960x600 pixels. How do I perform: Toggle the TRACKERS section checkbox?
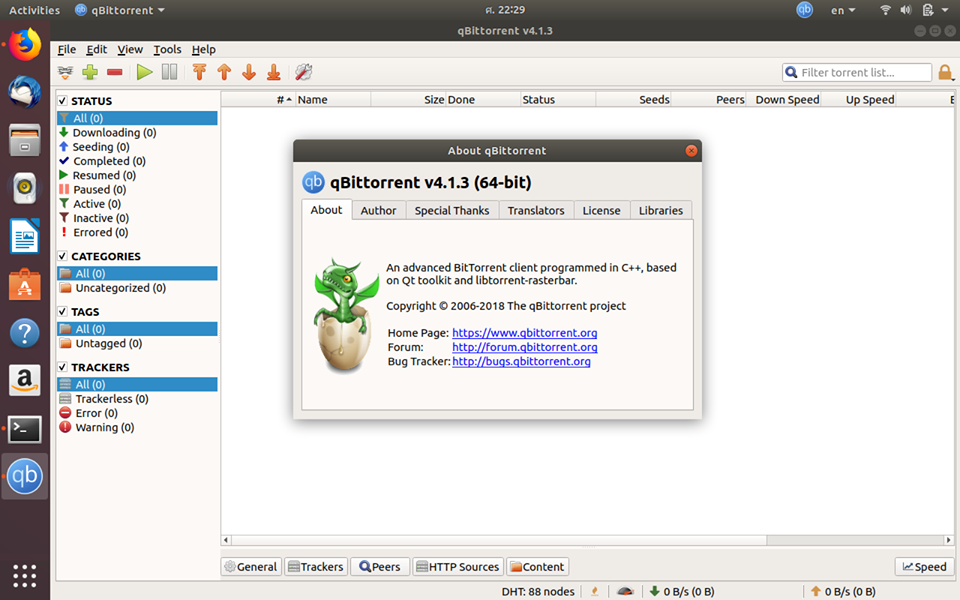coord(62,367)
